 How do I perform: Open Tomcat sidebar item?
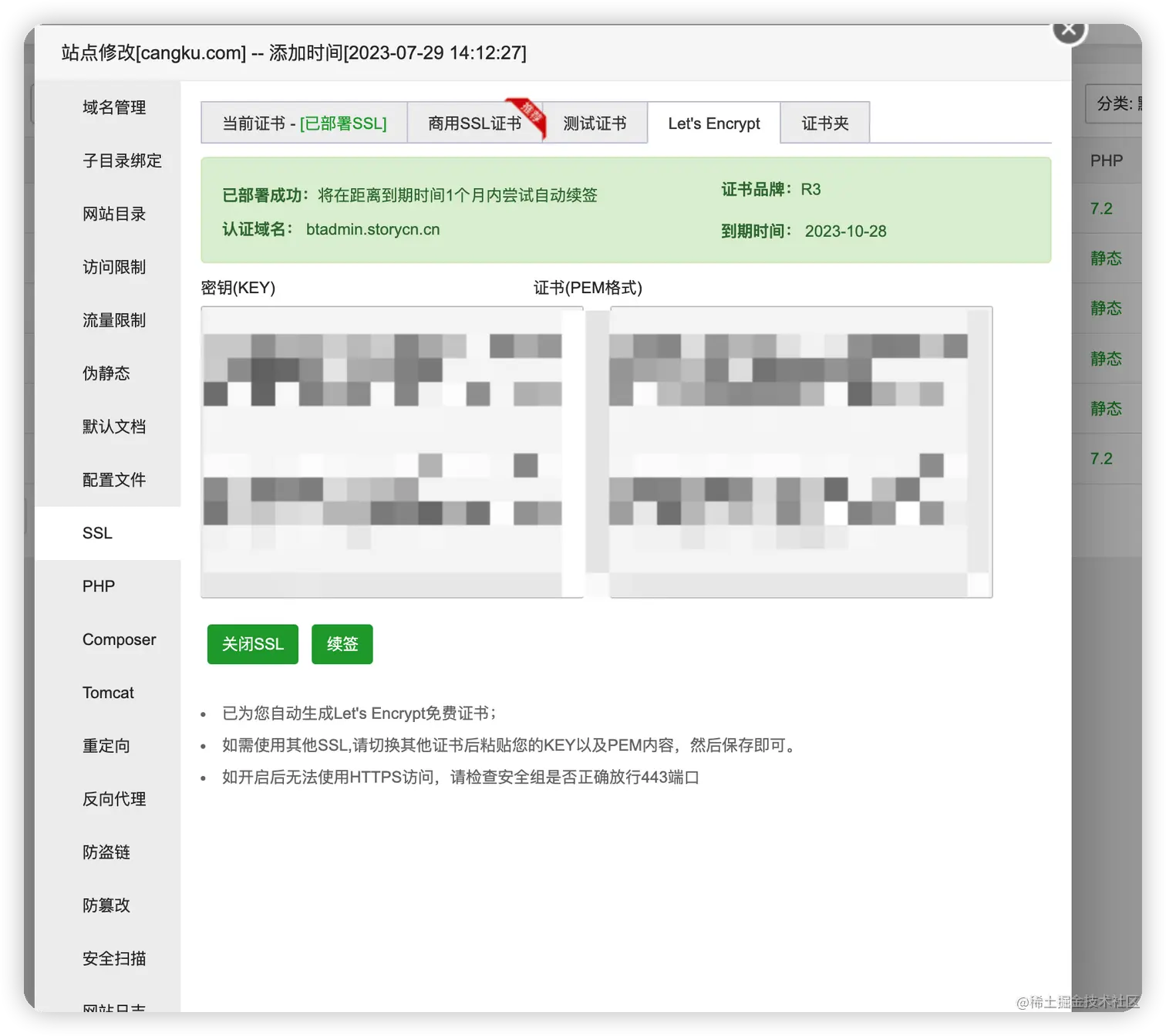108,693
